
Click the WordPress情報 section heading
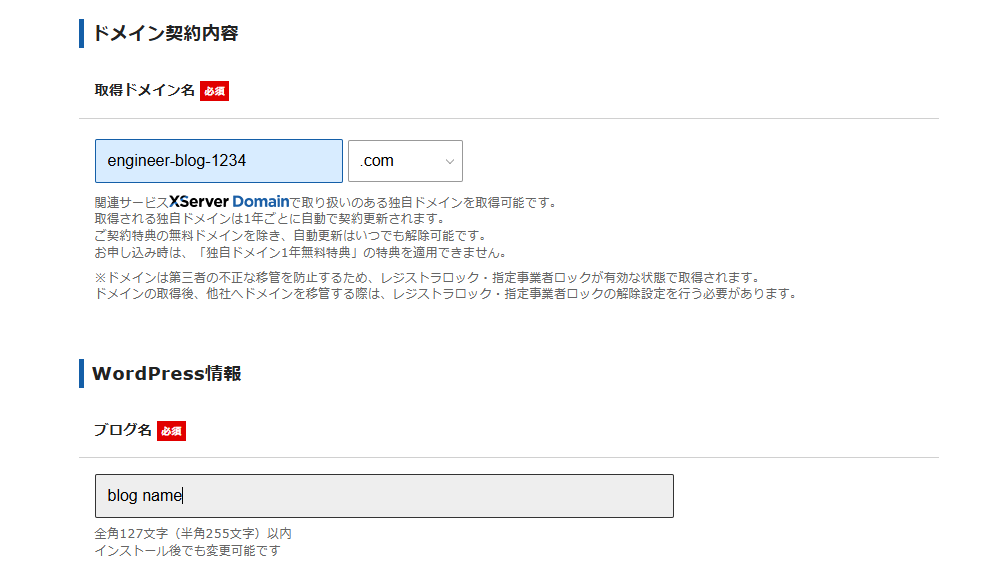coord(166,374)
